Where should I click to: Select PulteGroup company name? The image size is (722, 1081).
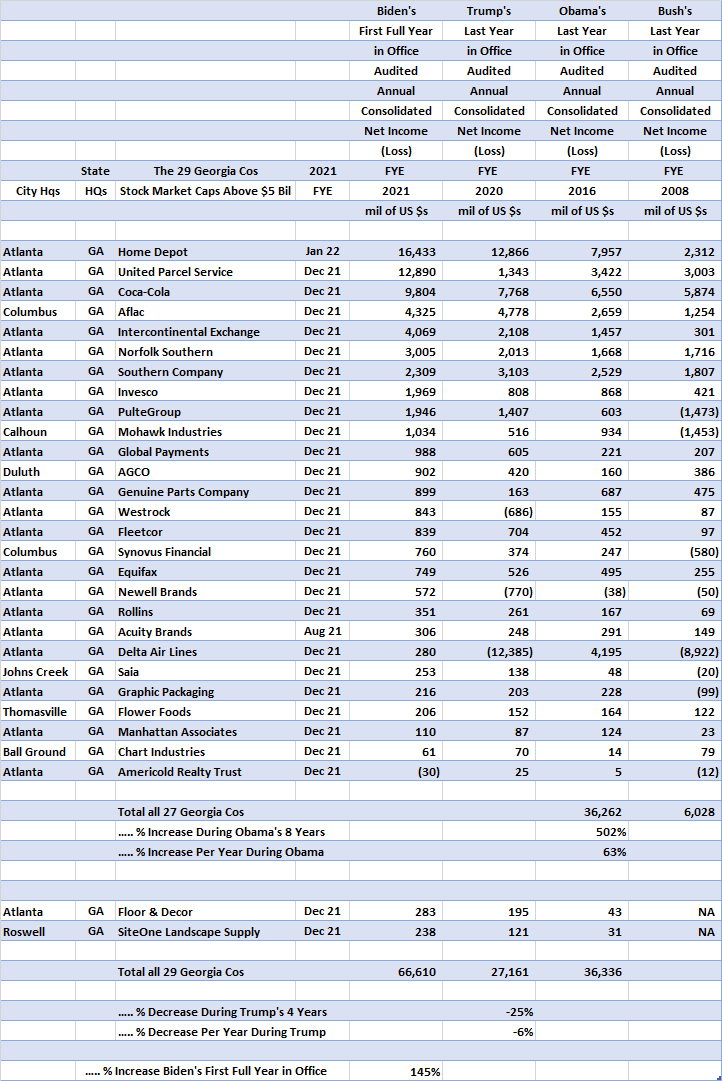tap(149, 412)
